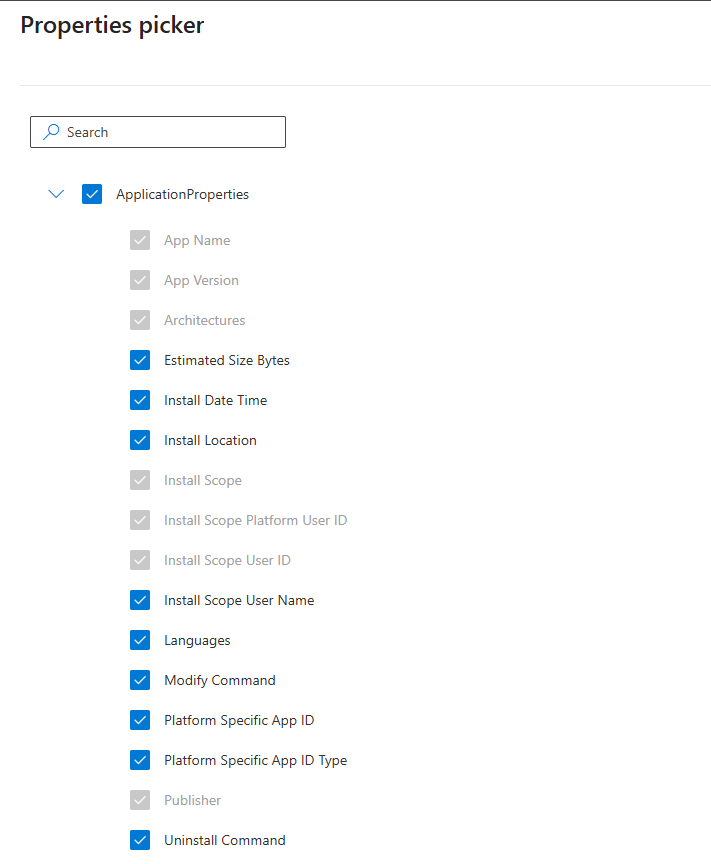711x864 pixels.
Task: Click the Modify Command label
Action: point(220,681)
